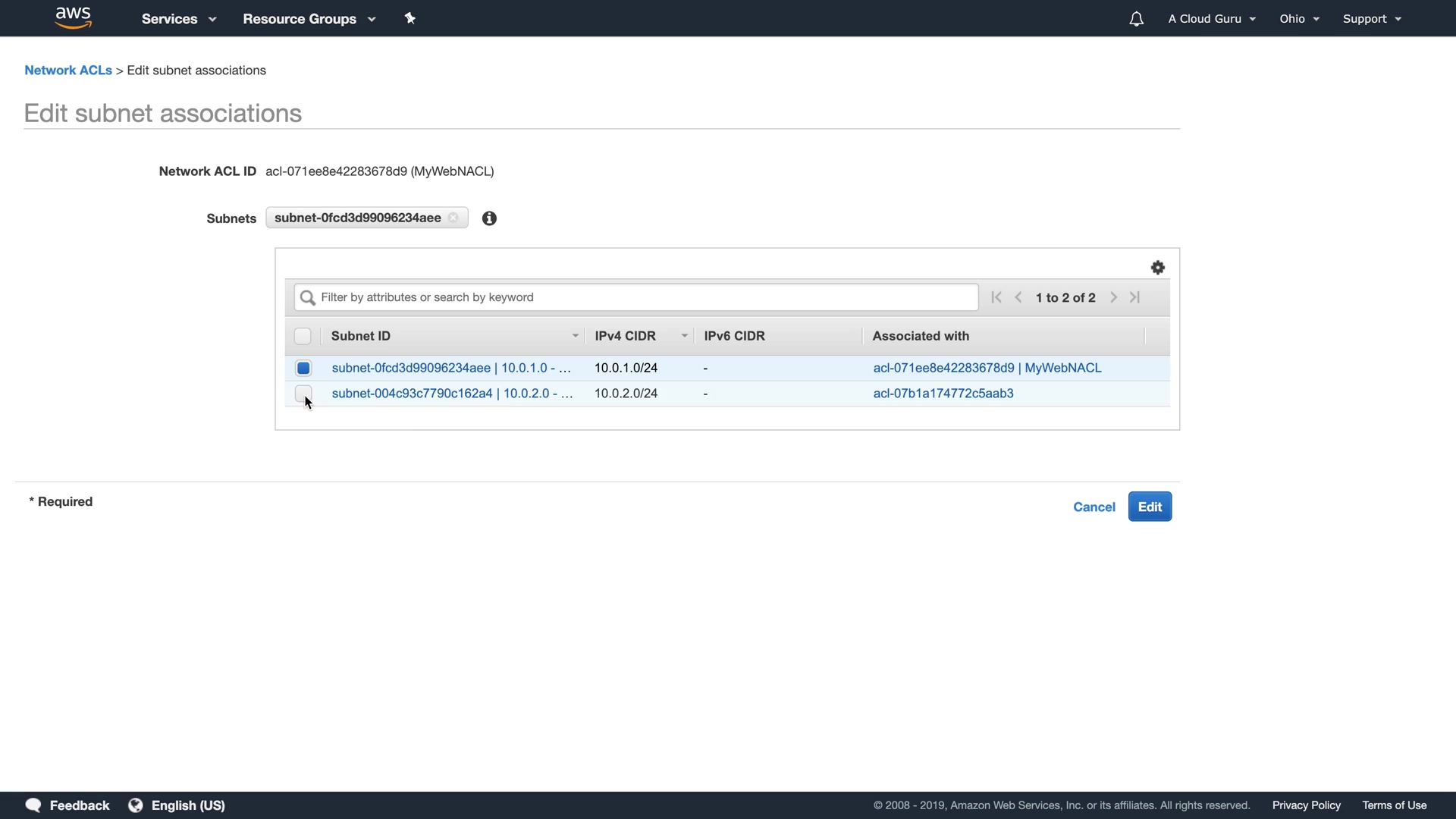Click the blue Edit button
This screenshot has width=1456, height=819.
coord(1150,507)
